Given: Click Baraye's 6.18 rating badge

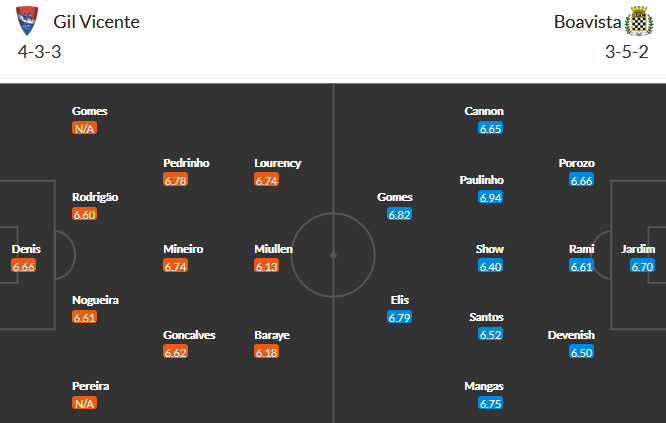Looking at the screenshot, I should [x=266, y=352].
